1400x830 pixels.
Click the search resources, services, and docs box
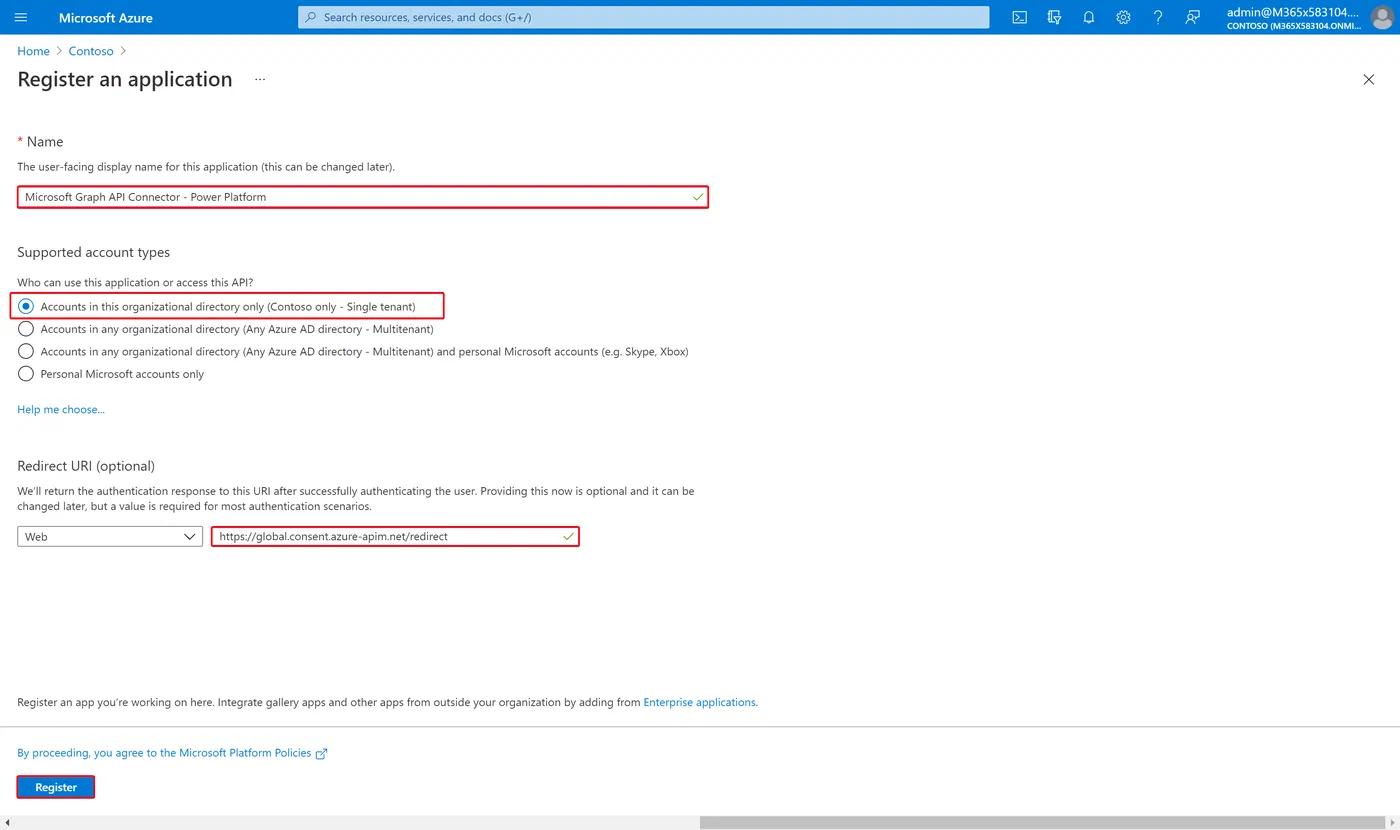tap(644, 17)
